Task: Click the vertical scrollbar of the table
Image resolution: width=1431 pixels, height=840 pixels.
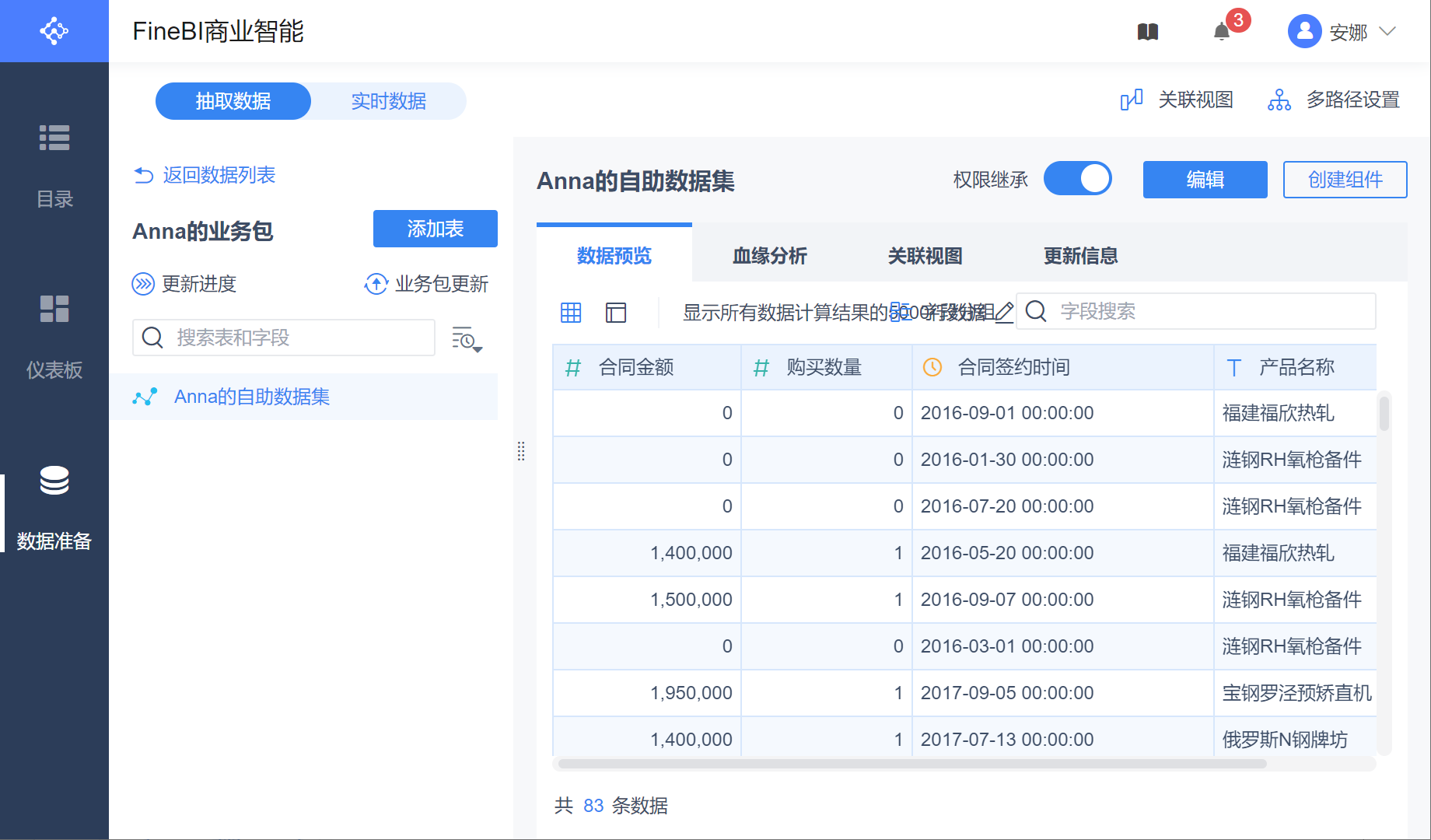Action: coord(1384,413)
